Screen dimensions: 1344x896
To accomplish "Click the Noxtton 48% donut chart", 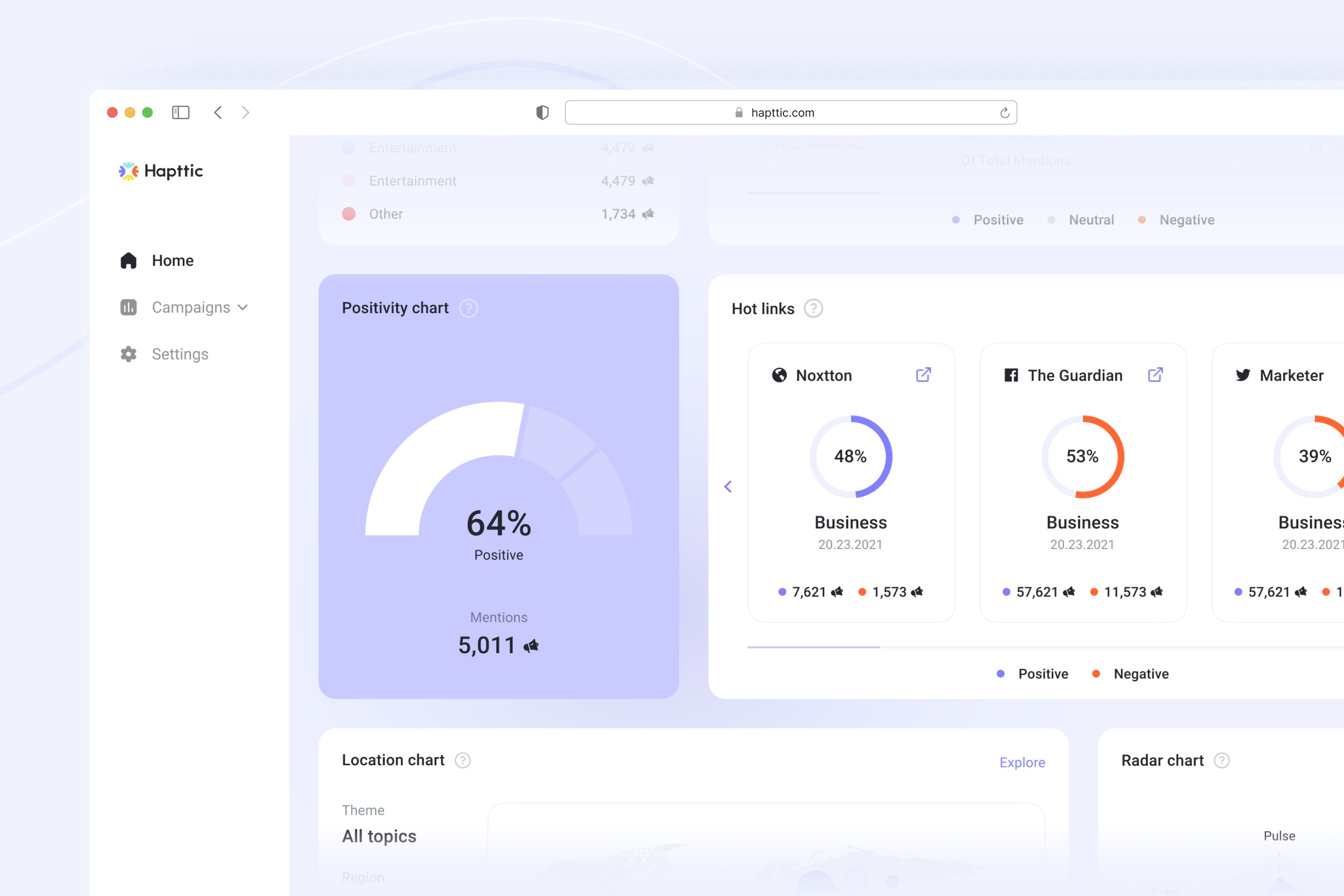I will click(x=851, y=457).
